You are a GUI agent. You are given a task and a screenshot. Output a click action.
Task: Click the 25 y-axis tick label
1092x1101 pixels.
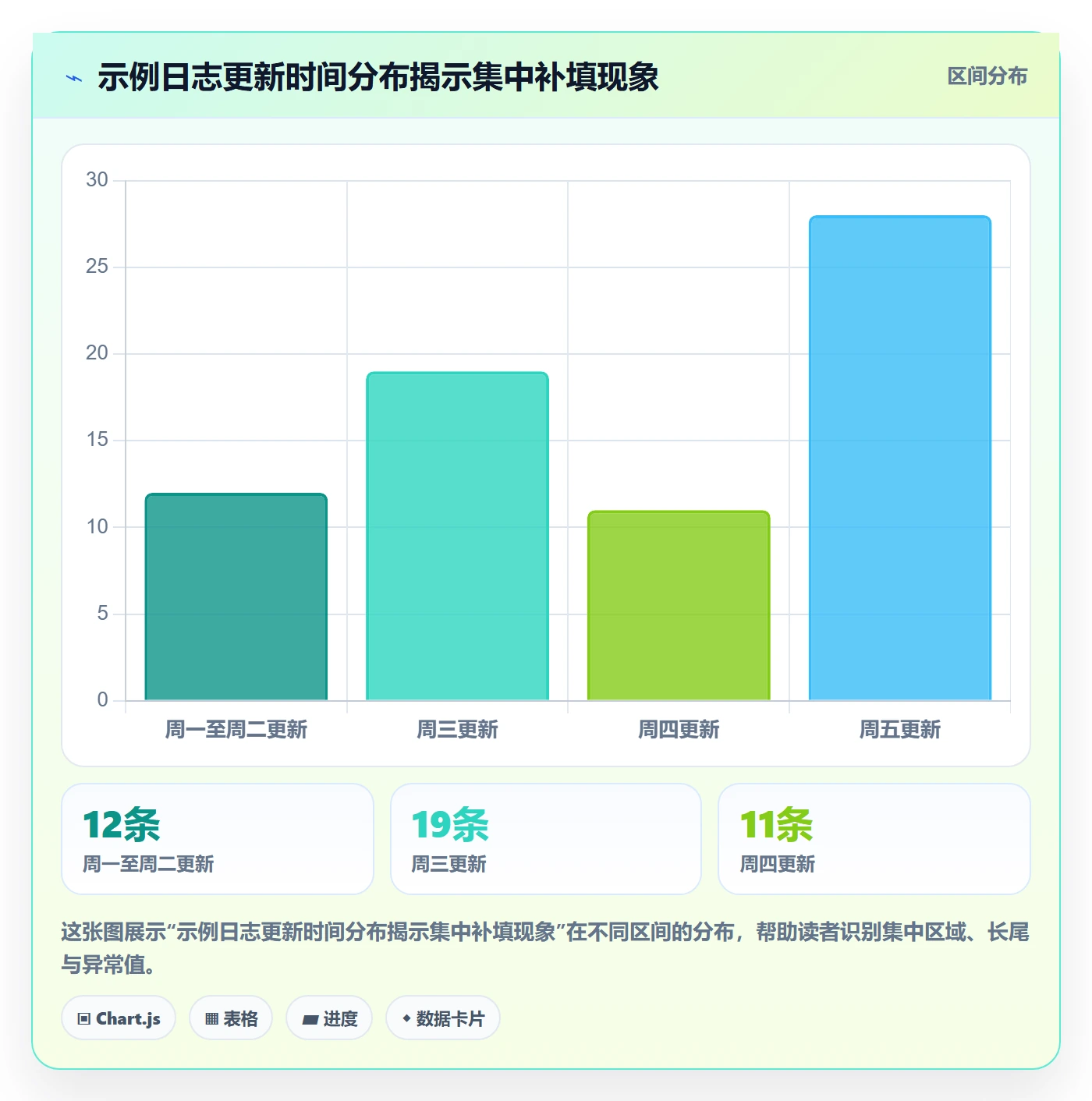pos(97,267)
